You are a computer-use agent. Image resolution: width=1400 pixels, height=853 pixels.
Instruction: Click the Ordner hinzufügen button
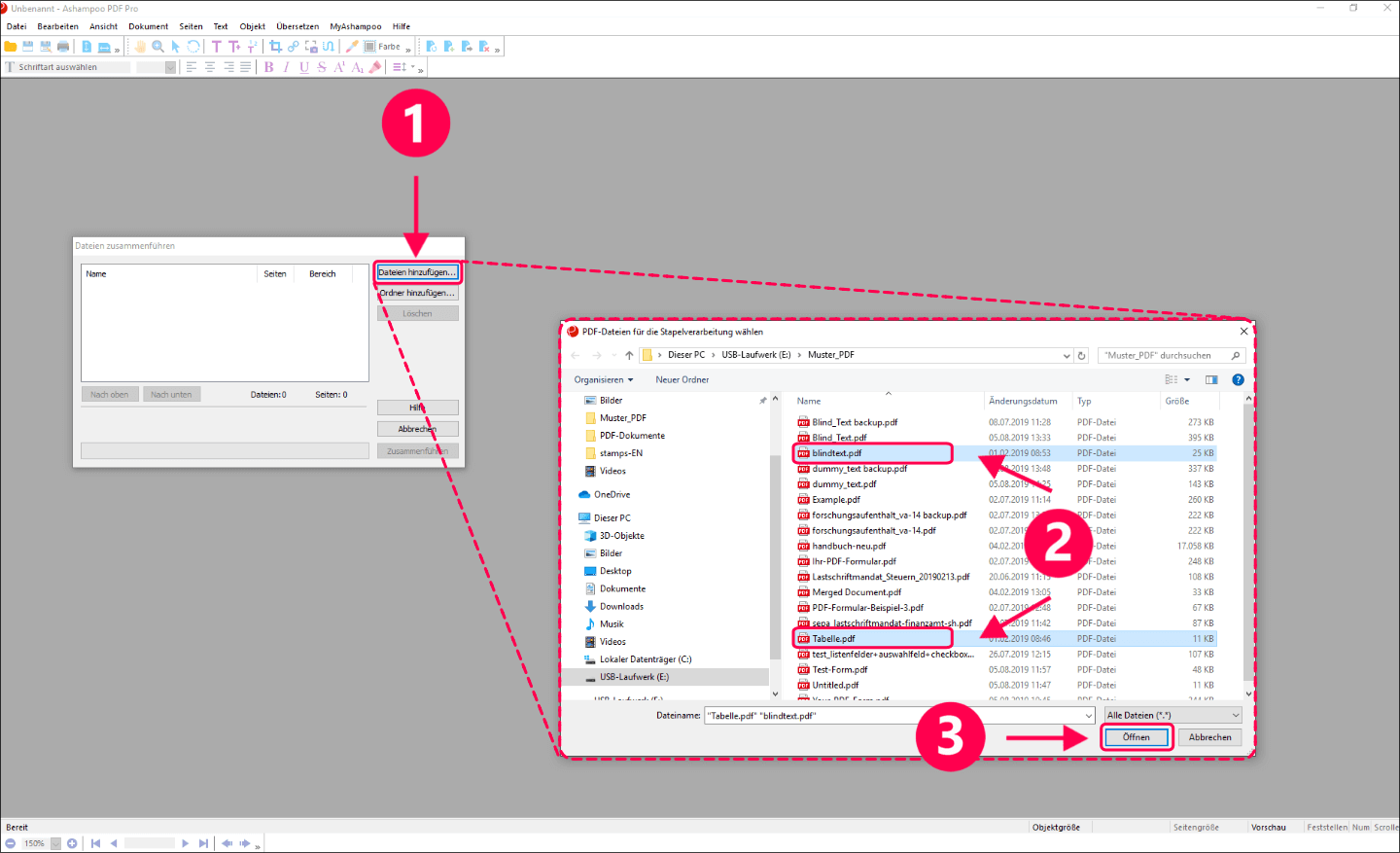point(417,293)
